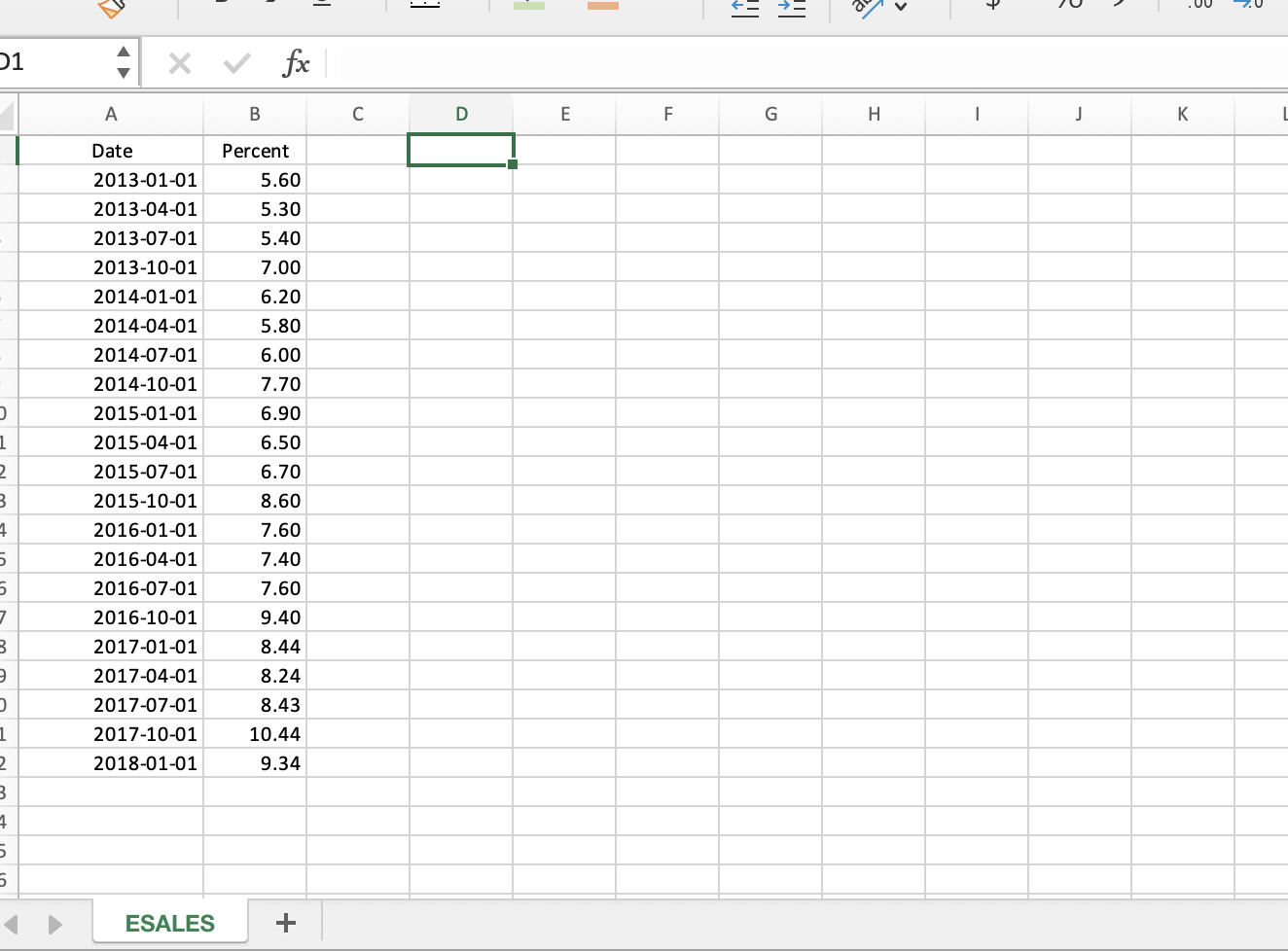Select the Percent header cell in column B
1288x951 pixels.
(255, 151)
